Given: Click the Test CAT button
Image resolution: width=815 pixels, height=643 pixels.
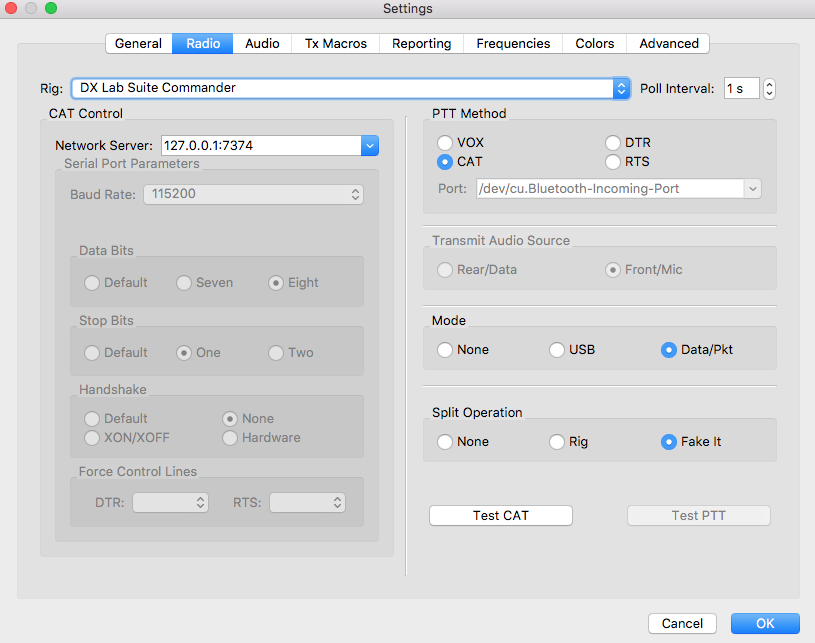Looking at the screenshot, I should coord(500,516).
